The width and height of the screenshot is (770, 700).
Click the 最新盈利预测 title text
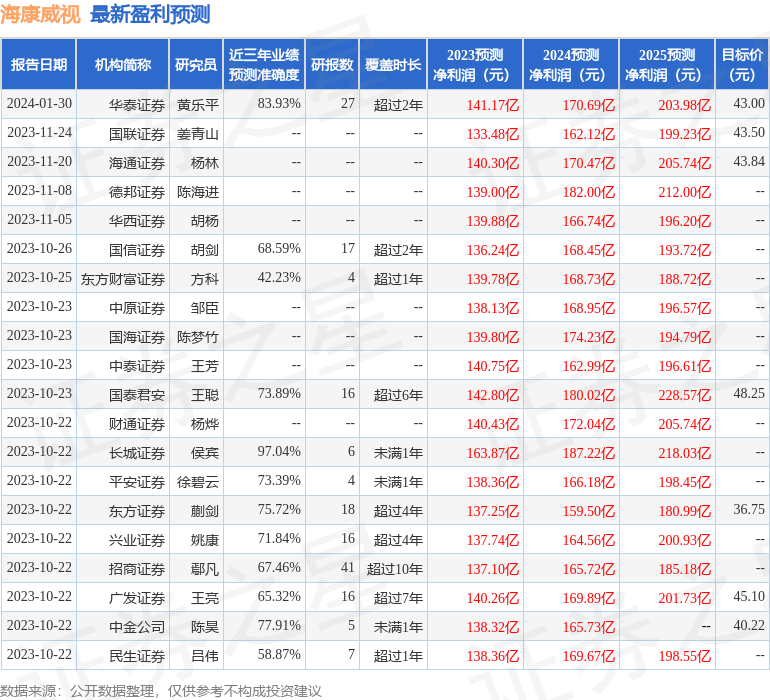click(150, 14)
